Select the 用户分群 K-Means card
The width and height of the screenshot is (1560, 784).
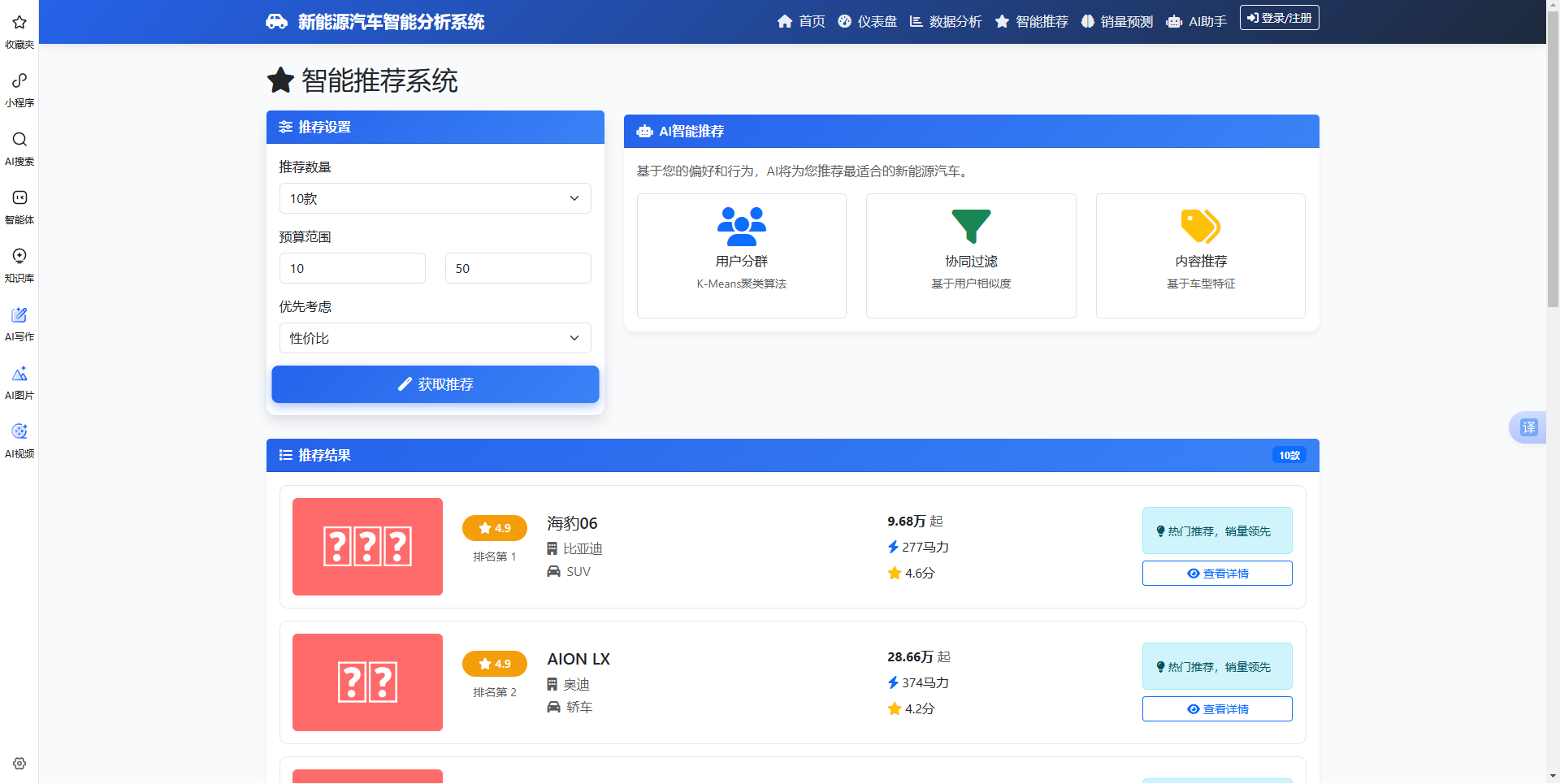pos(742,256)
